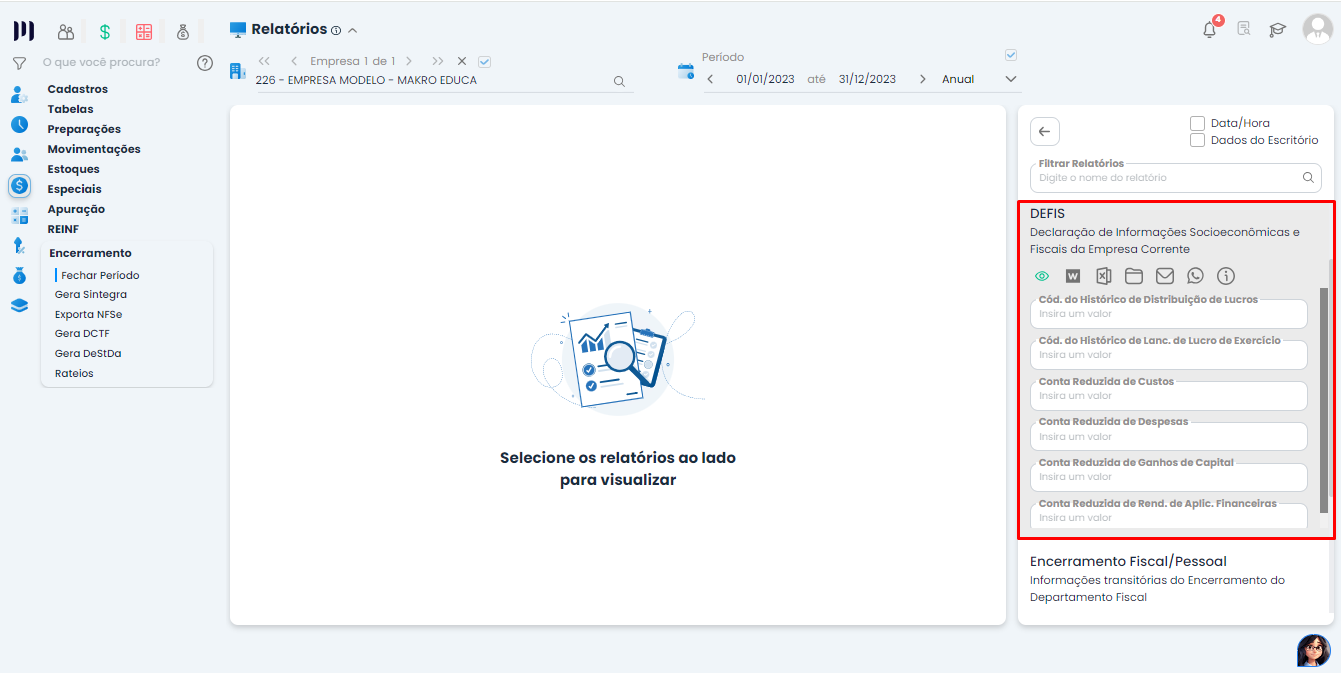Screen dimensions: 1341x673
Task: Click the back arrow button in reports panel
Action: click(x=1044, y=132)
